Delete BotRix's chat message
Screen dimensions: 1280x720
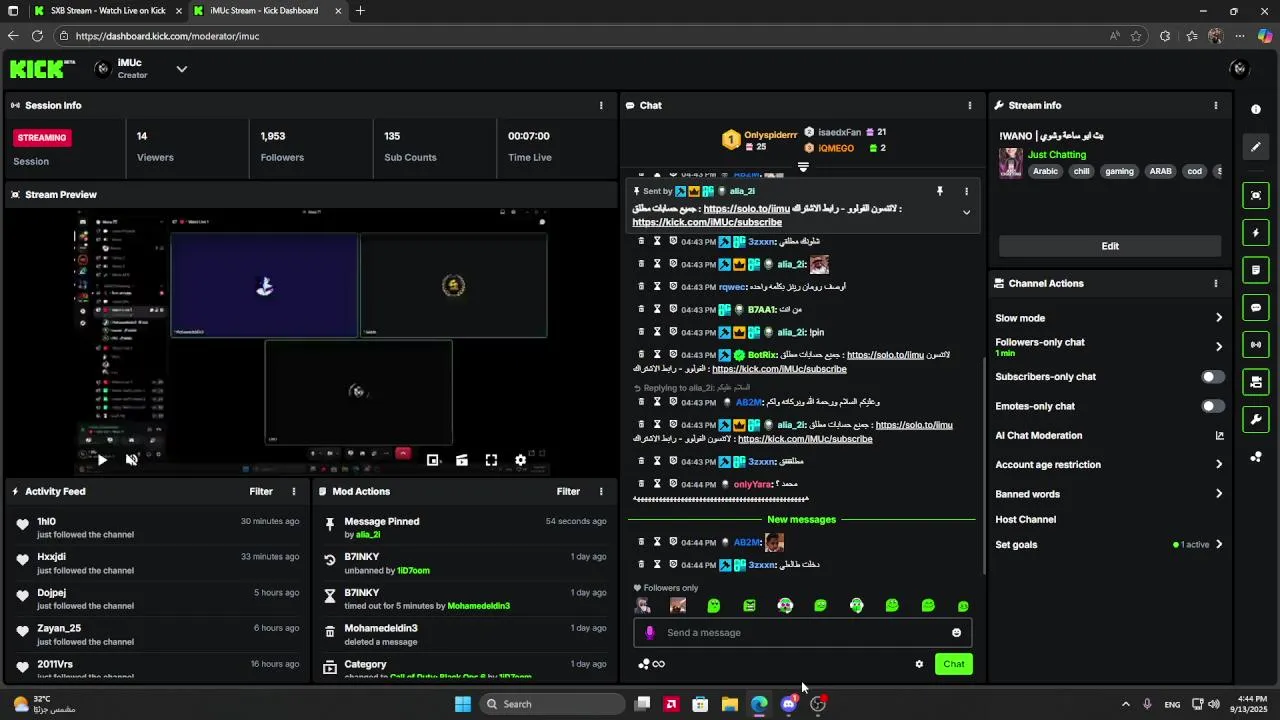click(x=641, y=354)
